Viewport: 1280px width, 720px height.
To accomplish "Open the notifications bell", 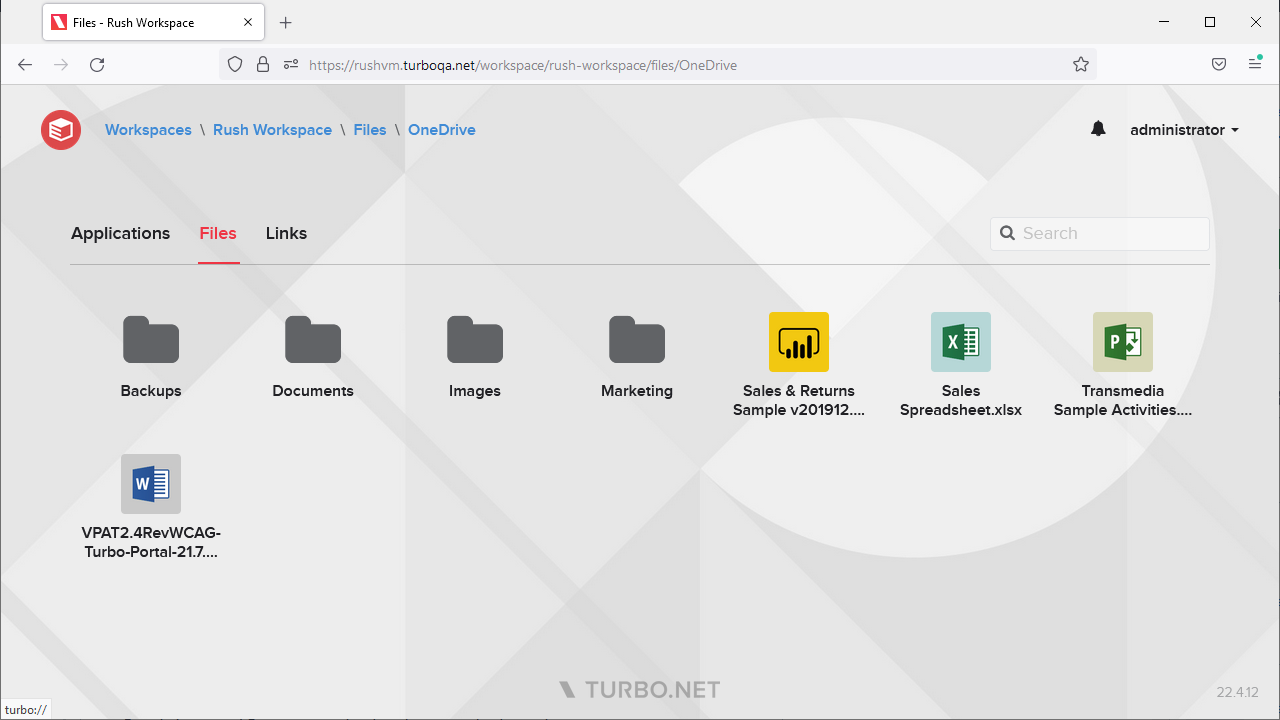I will 1098,129.
